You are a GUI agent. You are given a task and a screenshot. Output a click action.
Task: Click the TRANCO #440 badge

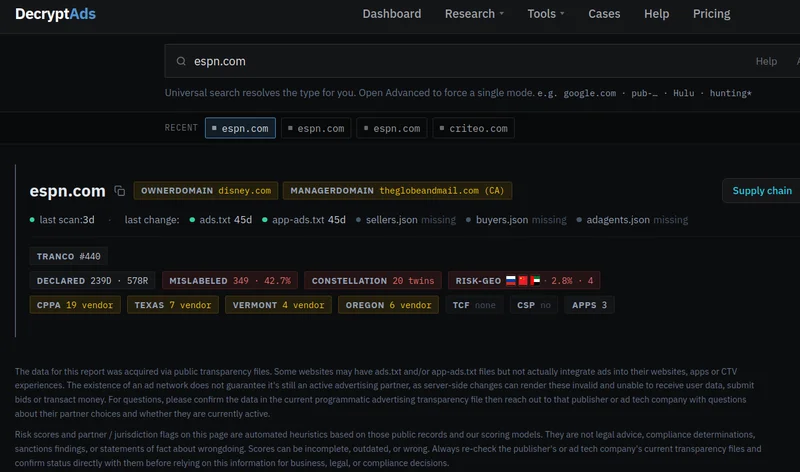click(x=68, y=256)
